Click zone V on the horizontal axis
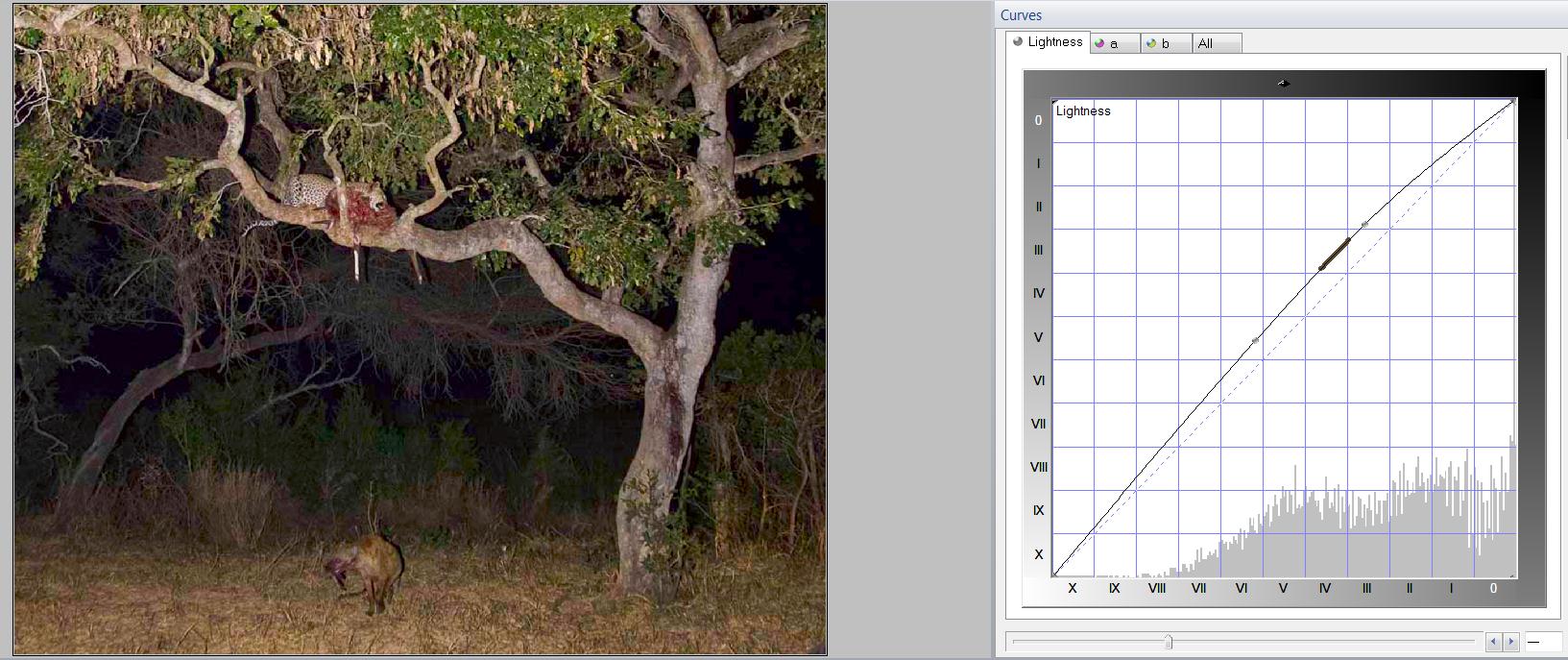Image resolution: width=1568 pixels, height=660 pixels. coord(1283,588)
